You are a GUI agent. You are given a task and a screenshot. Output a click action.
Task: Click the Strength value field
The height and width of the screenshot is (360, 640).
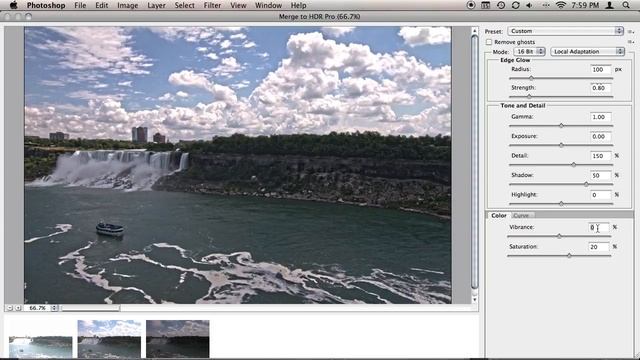pos(600,88)
